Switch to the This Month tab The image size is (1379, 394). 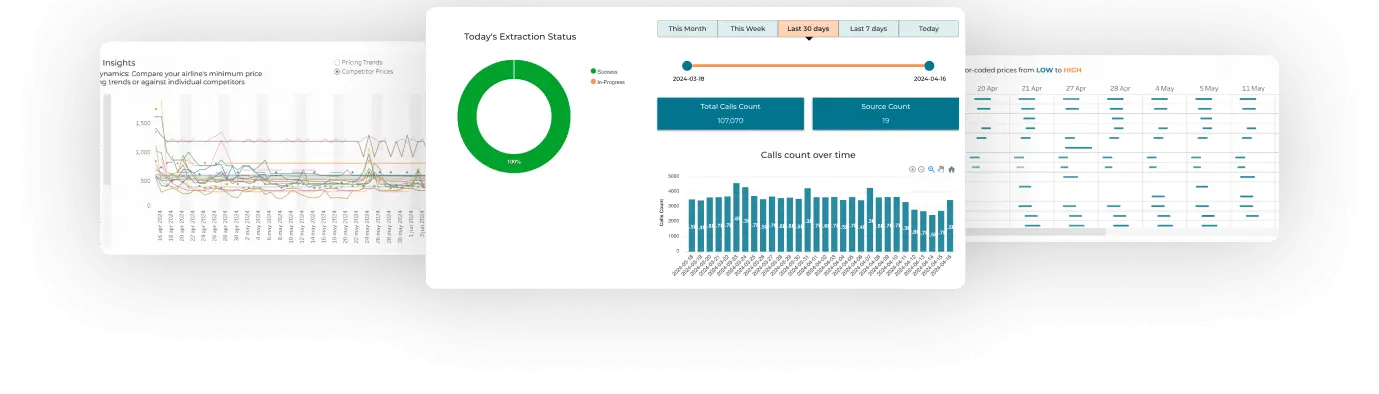(687, 29)
